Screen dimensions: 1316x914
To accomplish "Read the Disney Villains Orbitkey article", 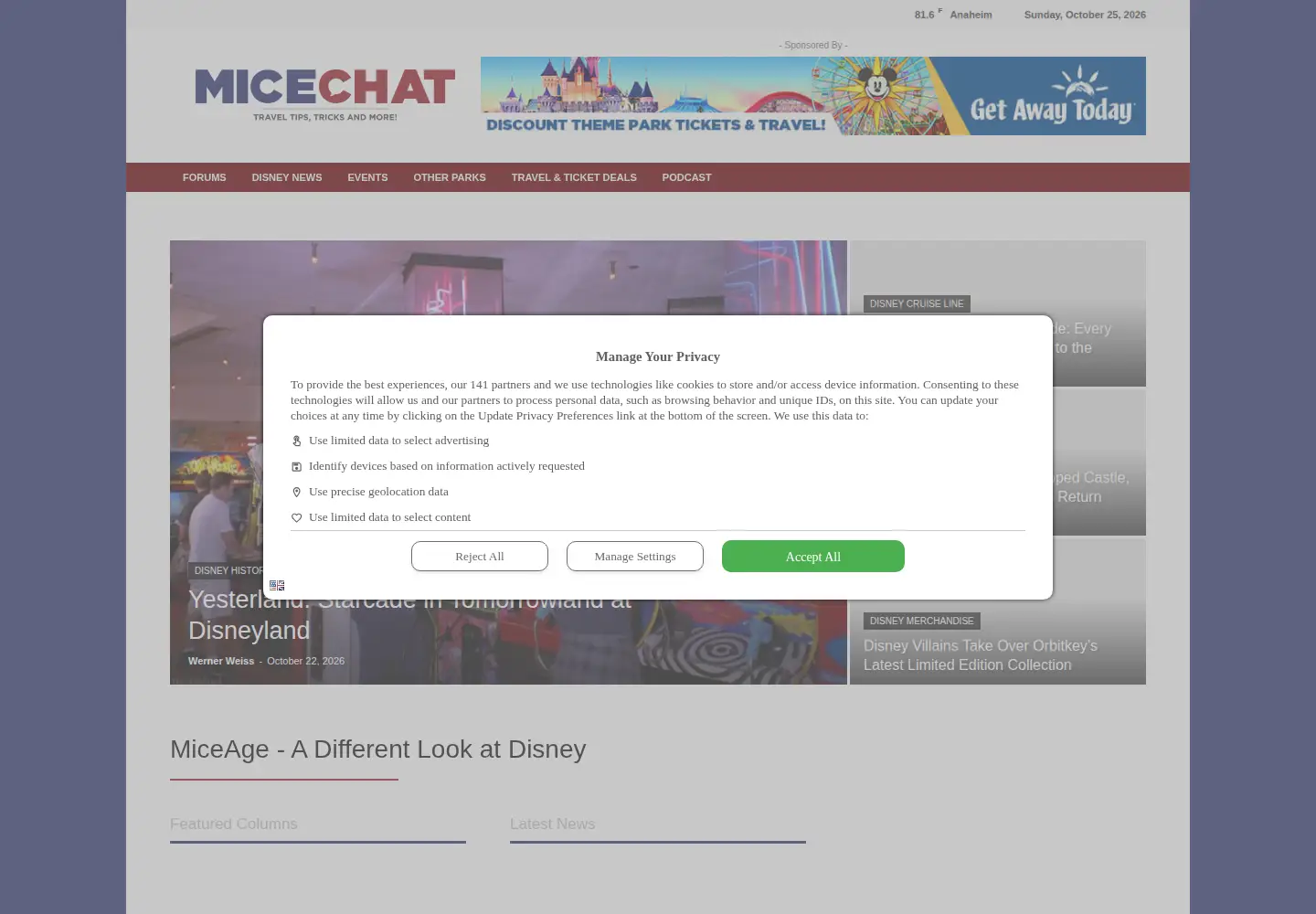I will 981,655.
